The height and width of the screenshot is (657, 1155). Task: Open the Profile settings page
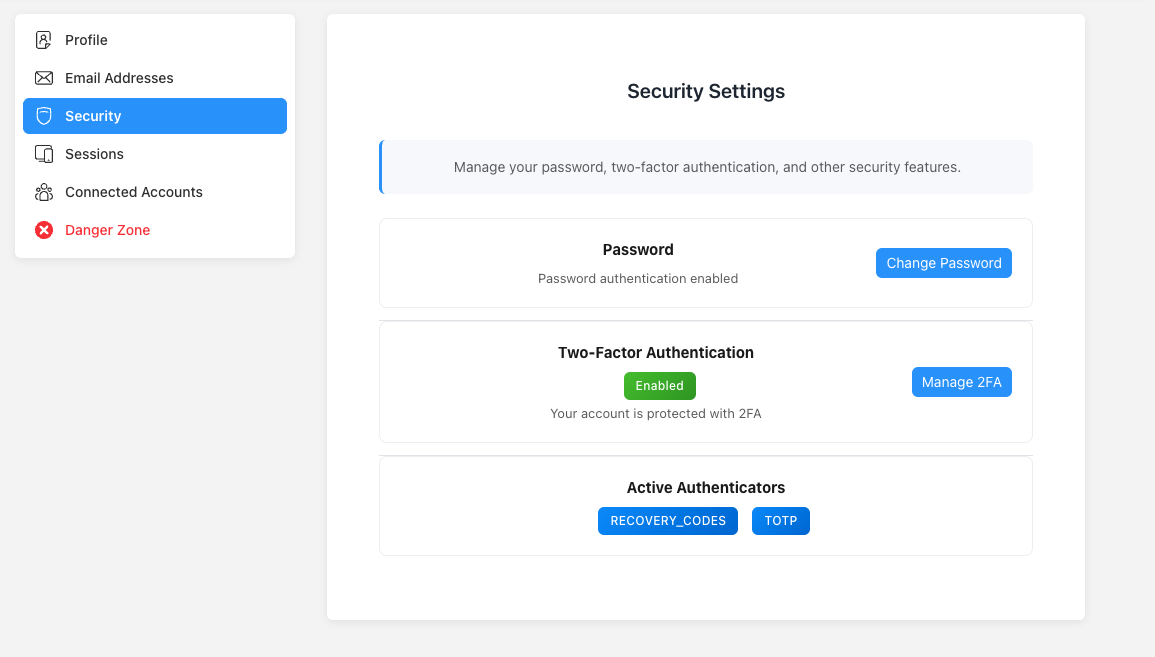click(85, 40)
